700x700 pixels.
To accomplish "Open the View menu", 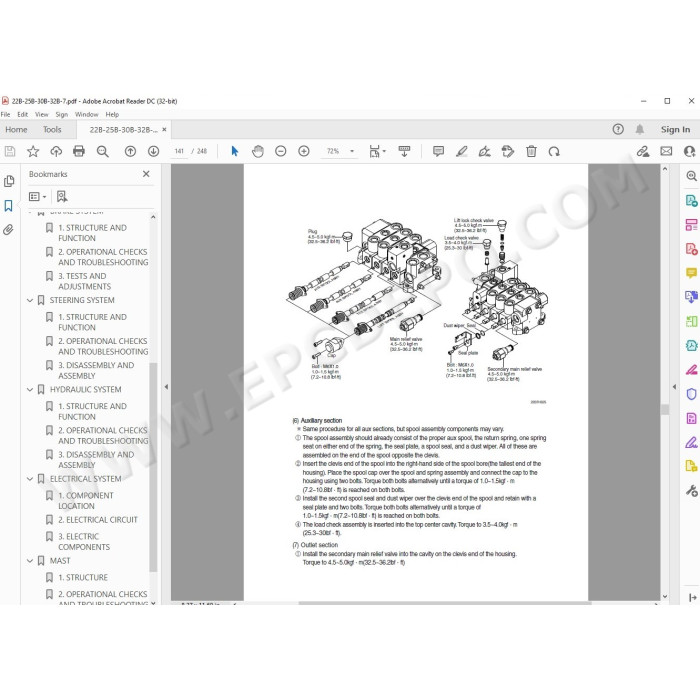I will point(42,114).
